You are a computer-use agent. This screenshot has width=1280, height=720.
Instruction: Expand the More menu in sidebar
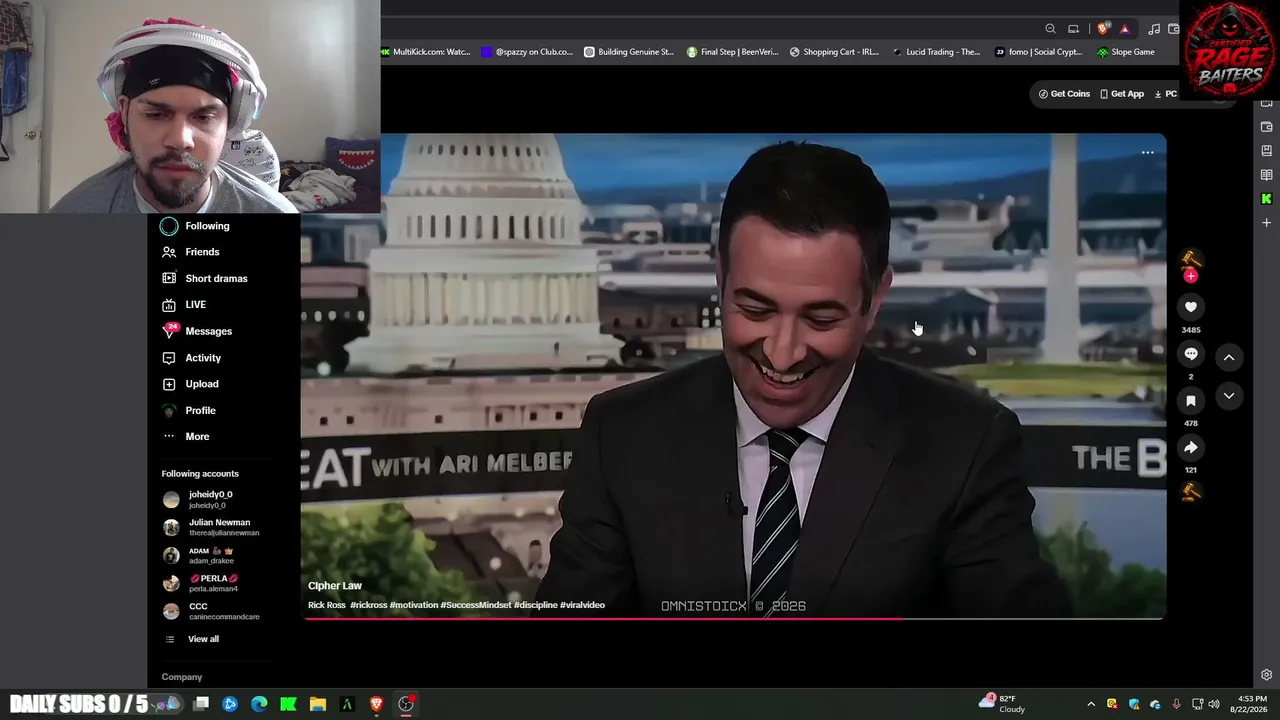(x=186, y=437)
